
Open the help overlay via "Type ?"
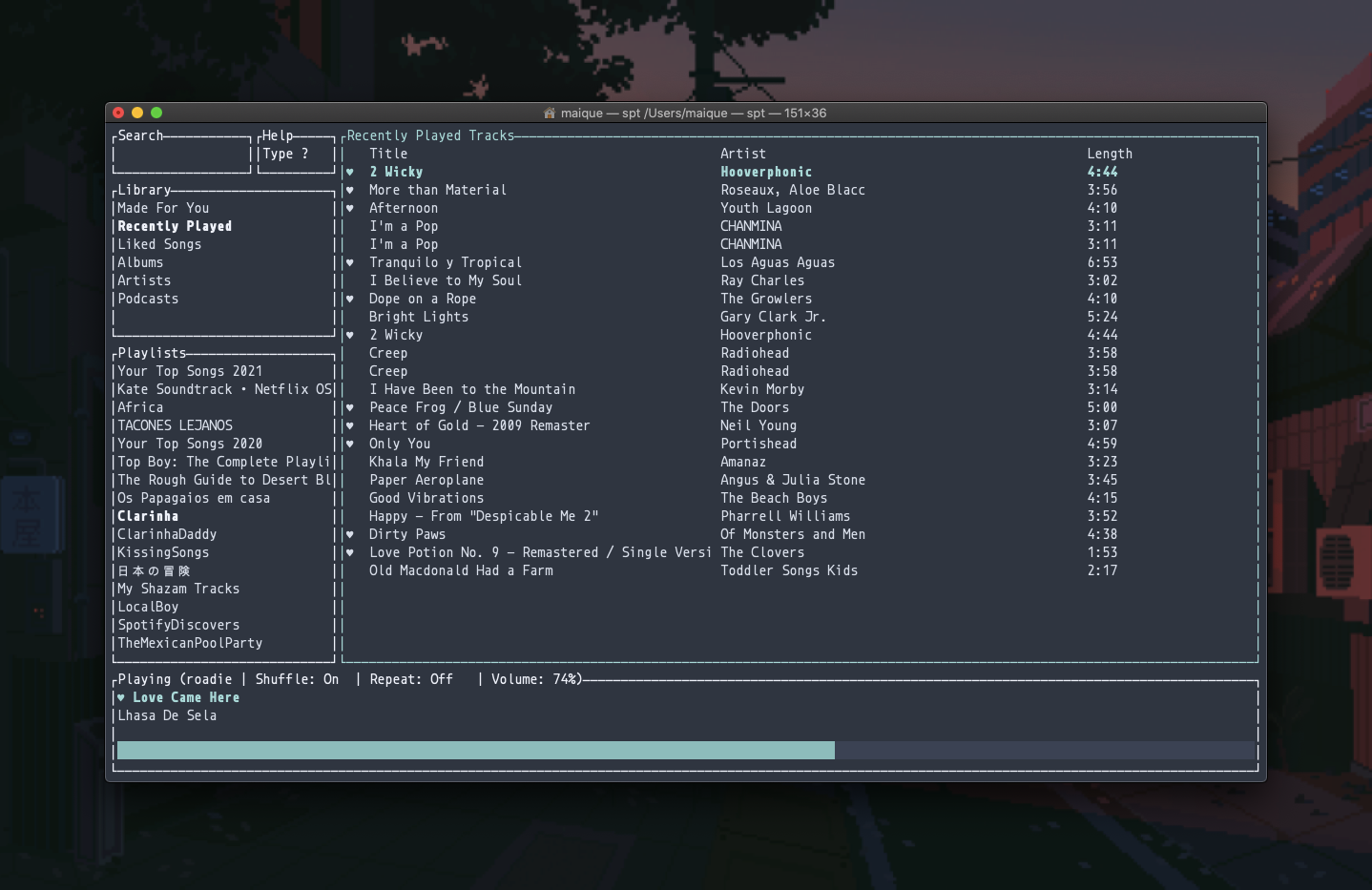(284, 154)
